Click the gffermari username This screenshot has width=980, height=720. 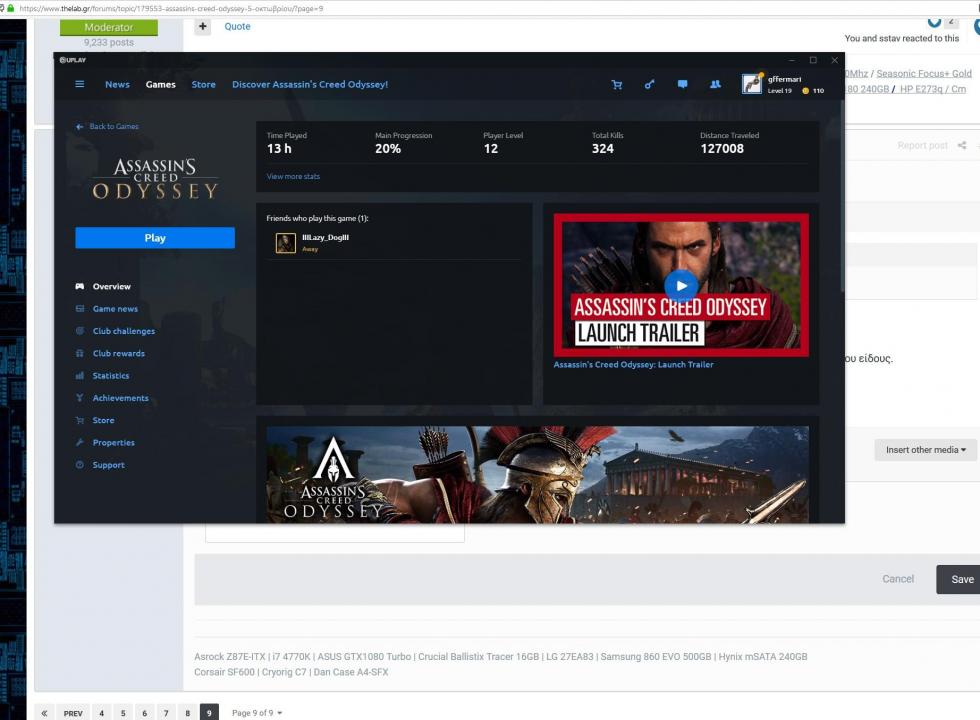[784, 79]
